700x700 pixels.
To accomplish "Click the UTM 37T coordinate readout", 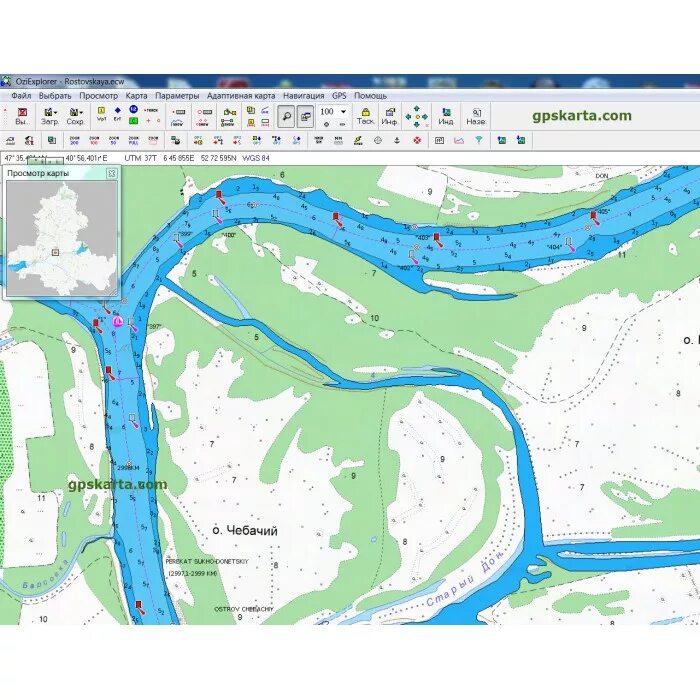I will pos(140,158).
